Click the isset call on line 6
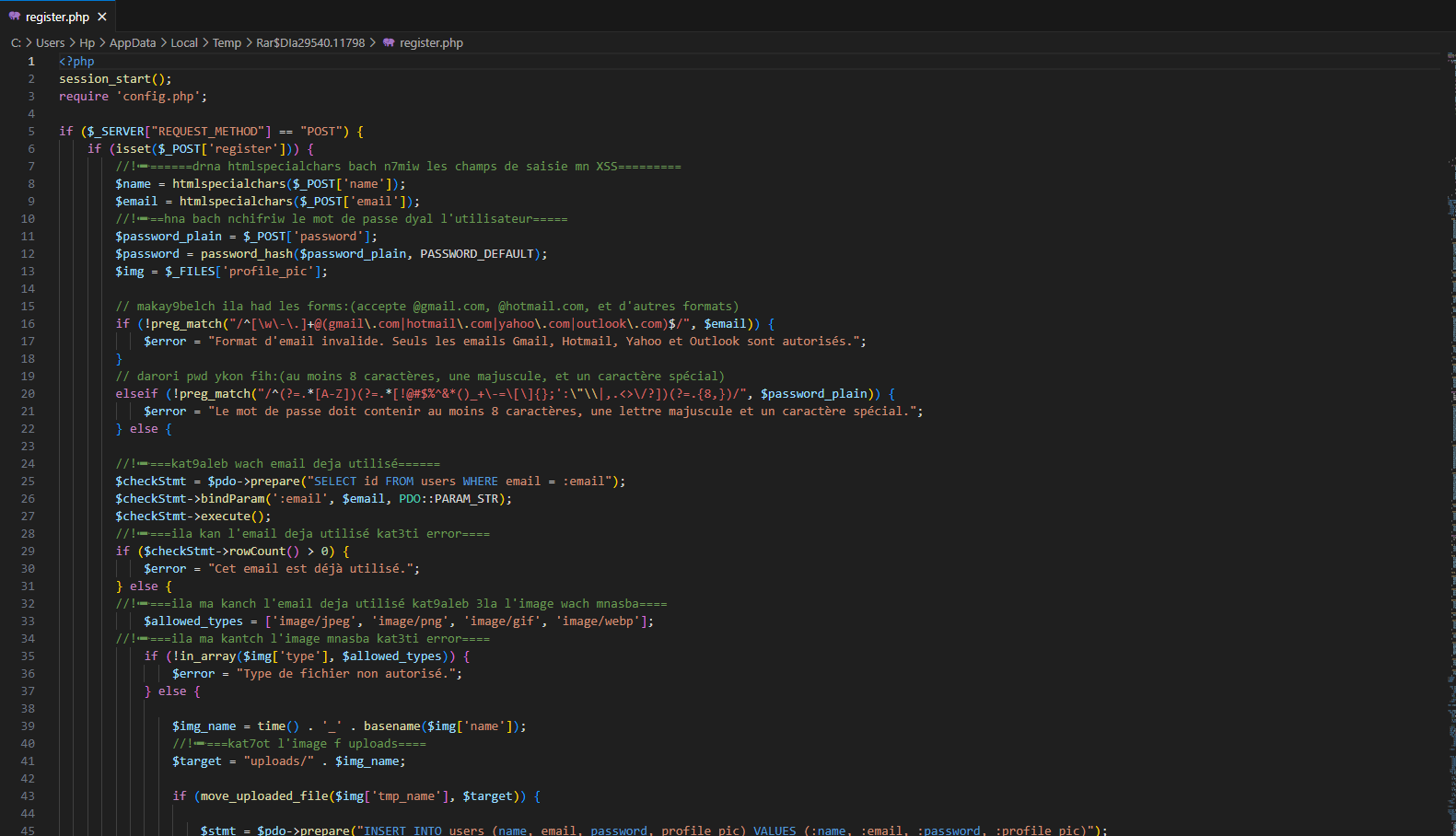Image resolution: width=1456 pixels, height=836 pixels. point(134,149)
